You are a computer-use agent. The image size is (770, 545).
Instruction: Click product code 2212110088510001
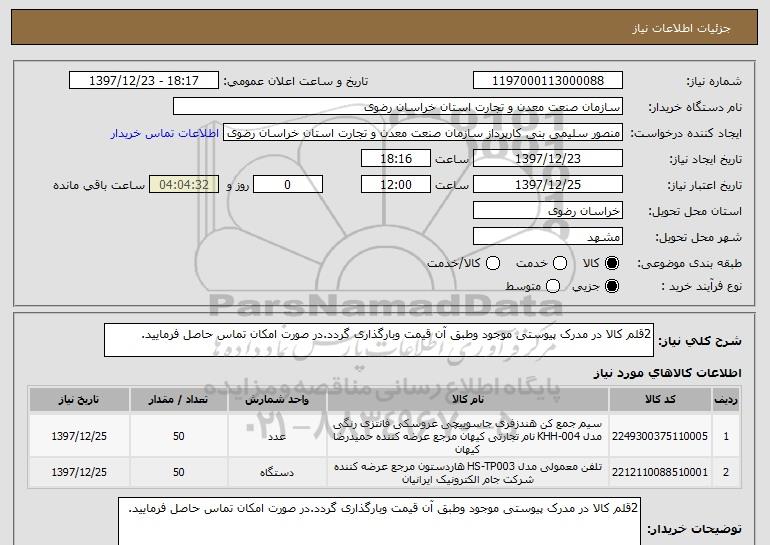660,472
